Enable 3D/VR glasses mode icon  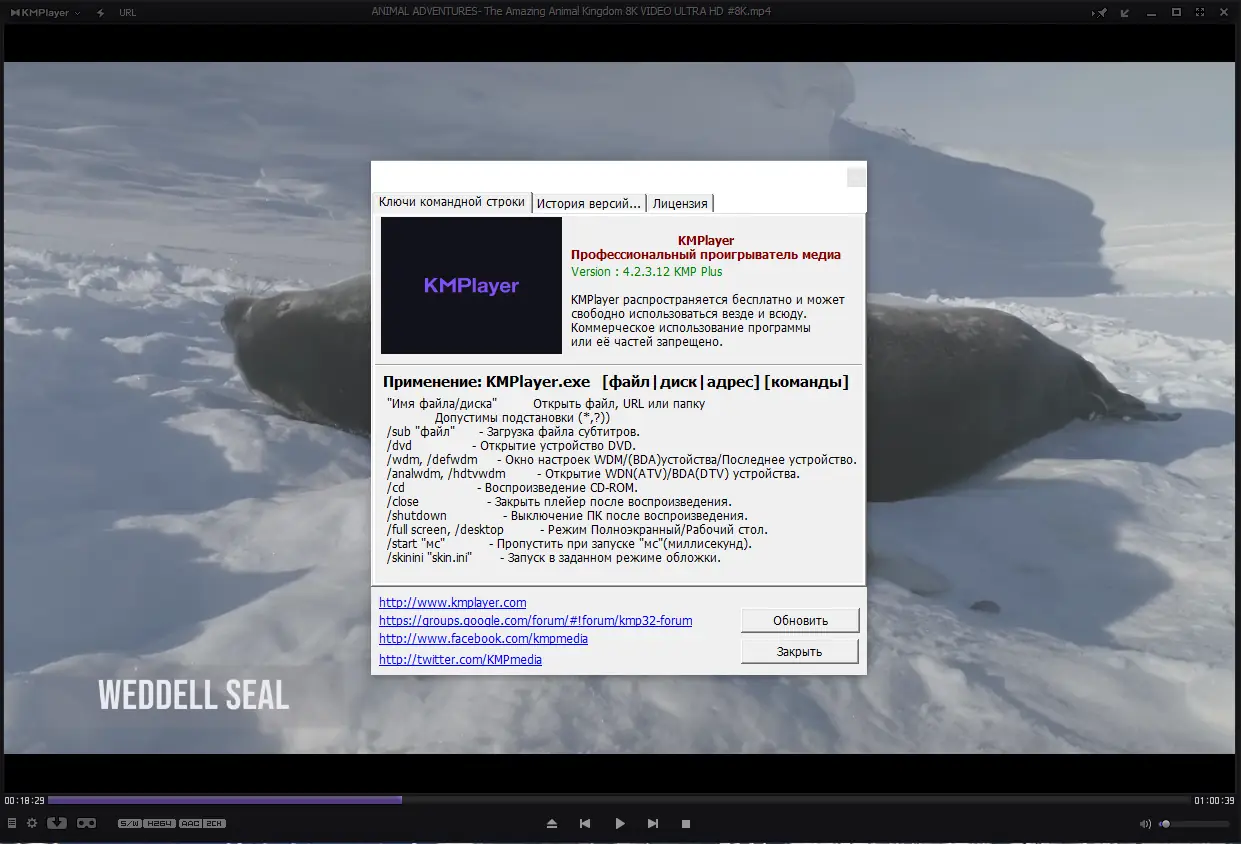tap(87, 823)
